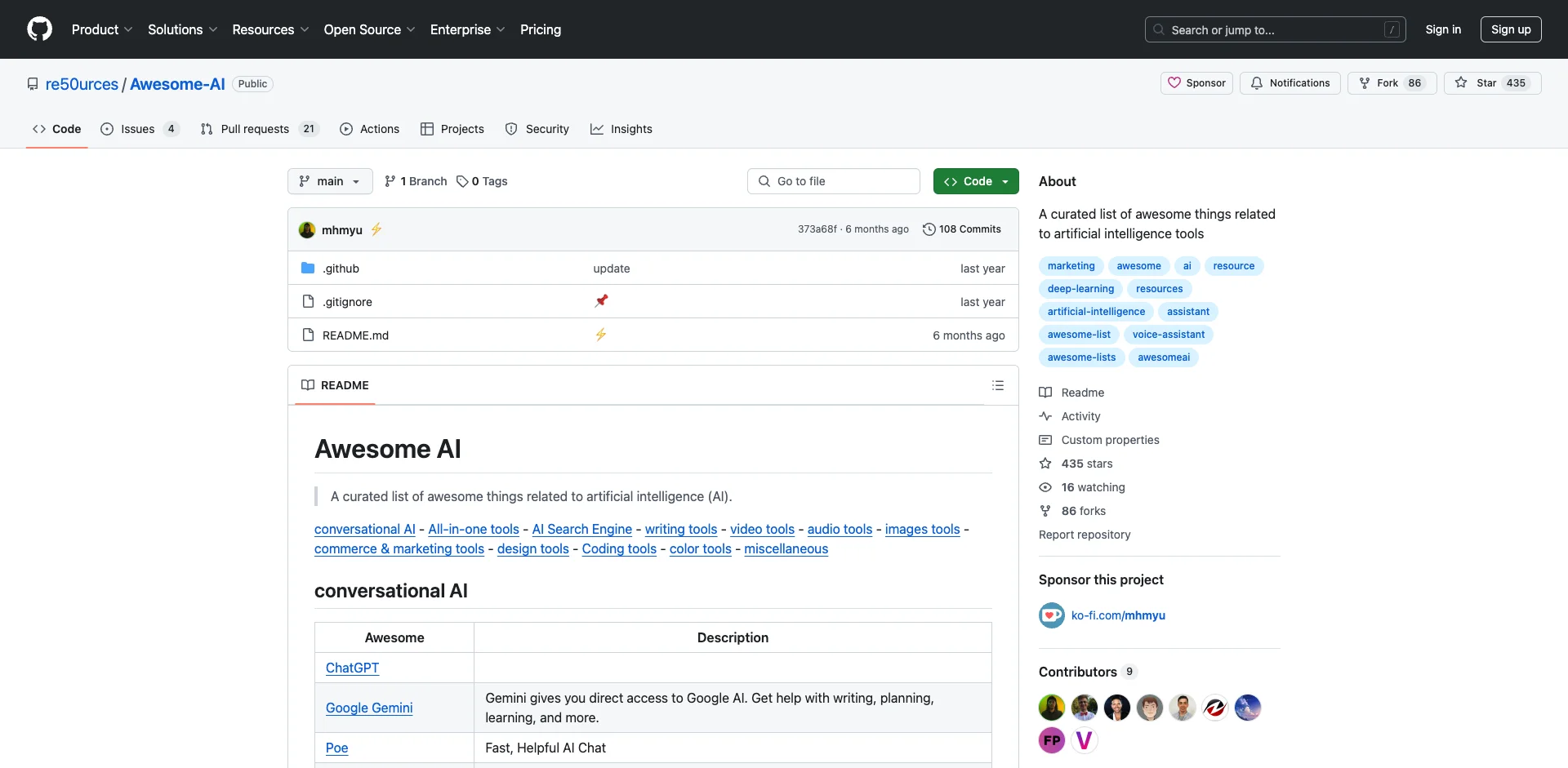The height and width of the screenshot is (768, 1568).
Task: Open the first contributor avatar
Action: click(1052, 708)
